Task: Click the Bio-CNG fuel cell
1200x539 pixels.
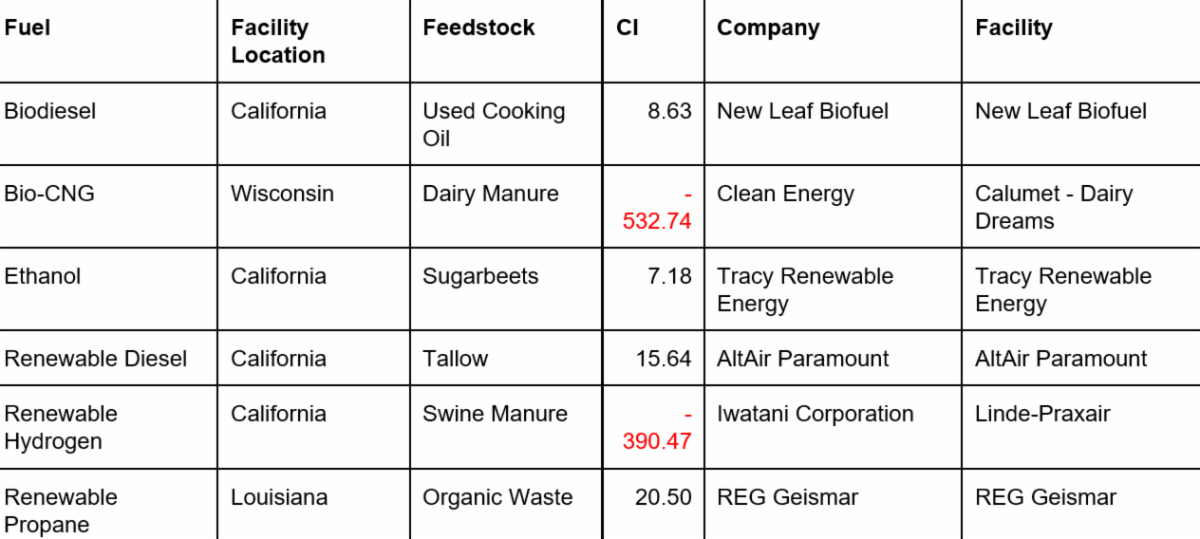Action: (x=49, y=194)
